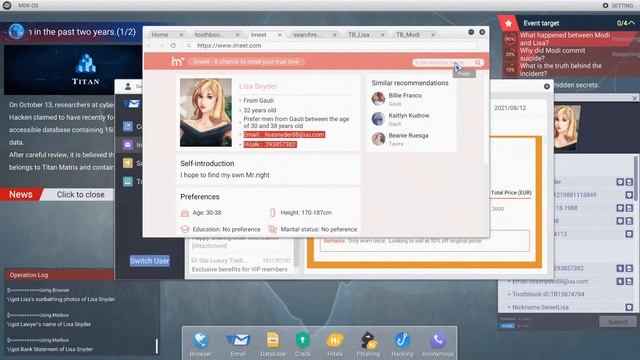The width and height of the screenshot is (640, 360).
Task: Click the red star icon by Event target
Action: point(508,23)
